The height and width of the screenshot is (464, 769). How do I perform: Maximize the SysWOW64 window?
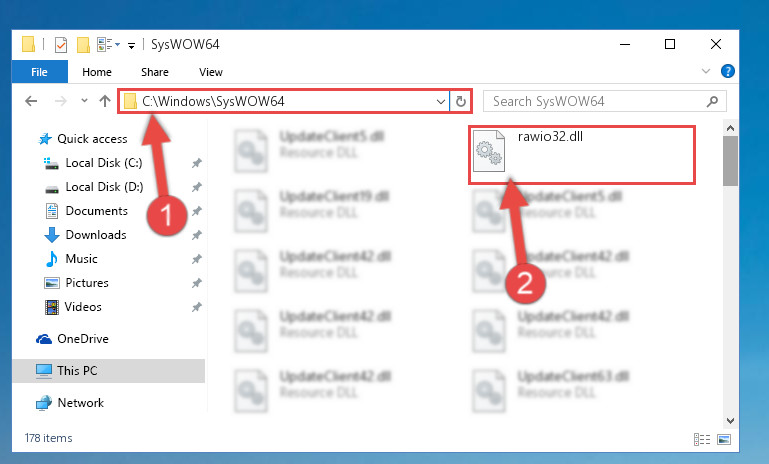(669, 45)
